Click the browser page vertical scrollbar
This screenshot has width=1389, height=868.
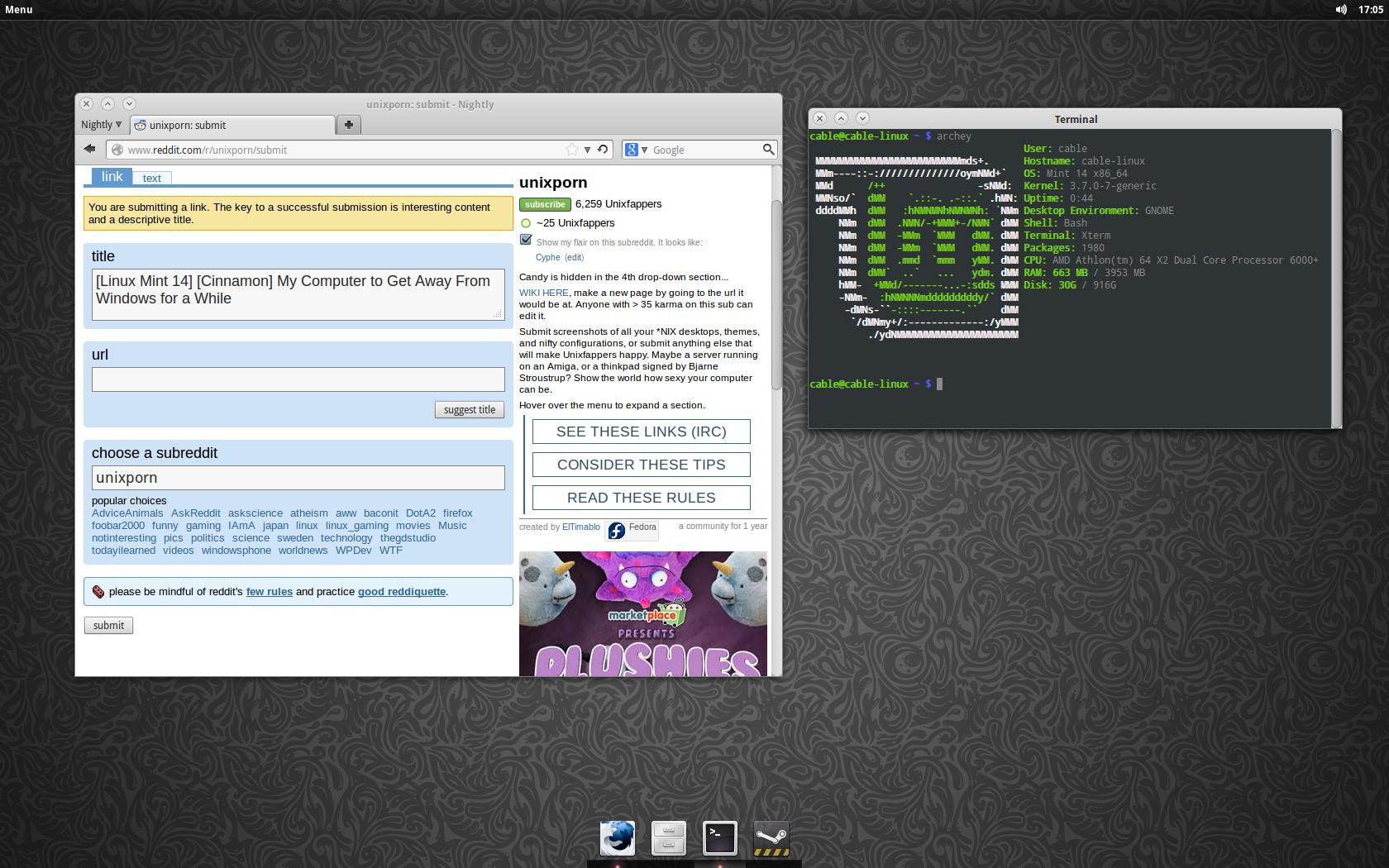776,293
